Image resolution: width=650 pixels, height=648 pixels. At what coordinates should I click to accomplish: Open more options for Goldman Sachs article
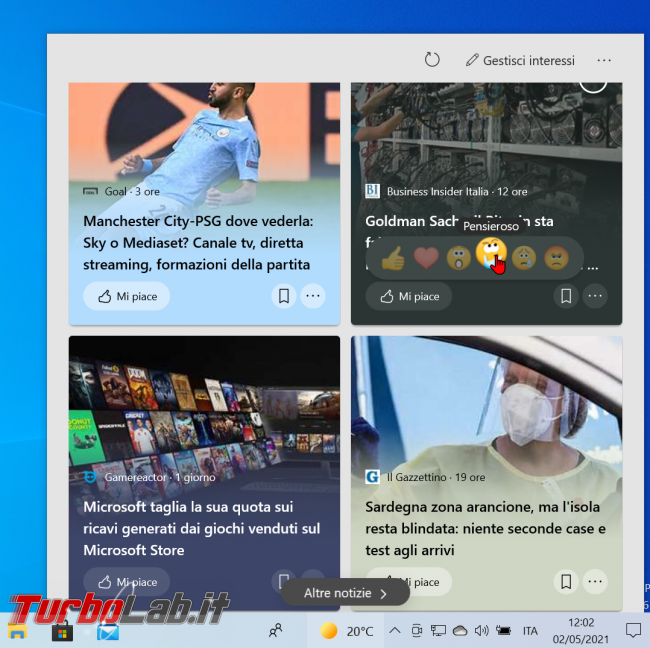[595, 296]
